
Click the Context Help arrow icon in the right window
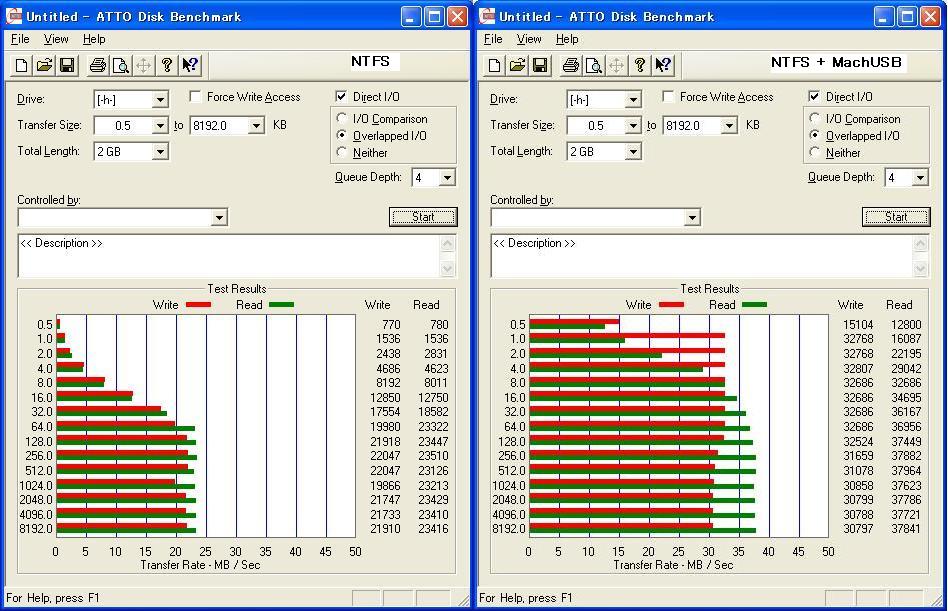[x=663, y=66]
